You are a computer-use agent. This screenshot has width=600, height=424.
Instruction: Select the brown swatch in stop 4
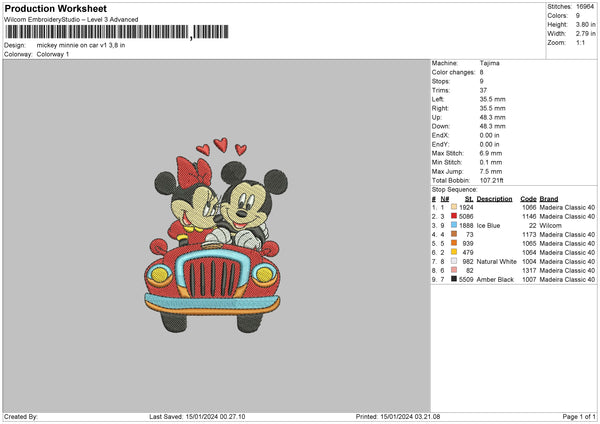(x=453, y=234)
